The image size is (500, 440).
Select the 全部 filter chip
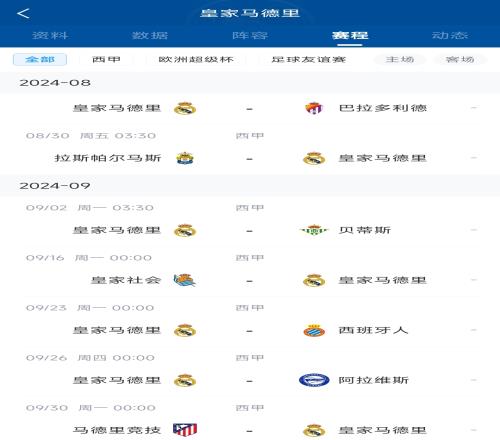40,59
